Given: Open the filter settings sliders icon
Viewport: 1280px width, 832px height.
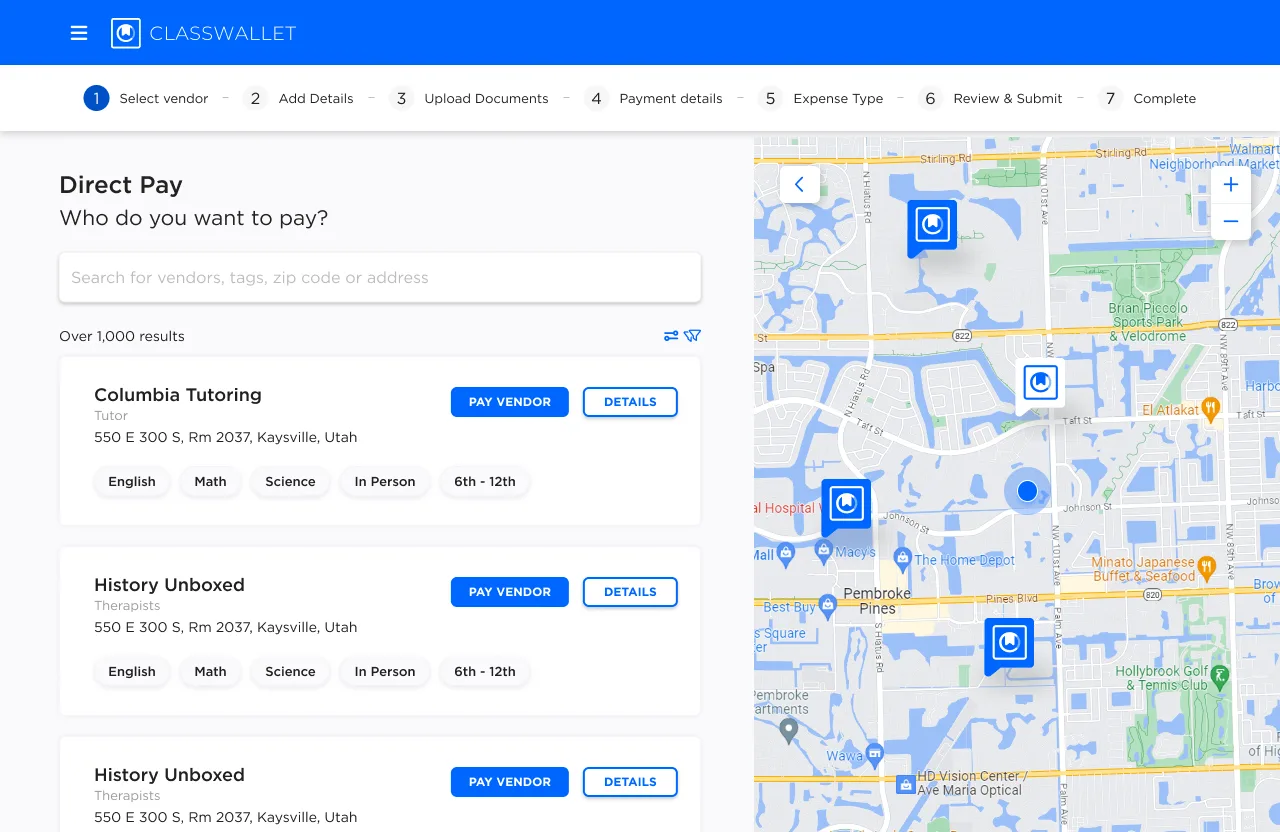Looking at the screenshot, I should [x=671, y=336].
